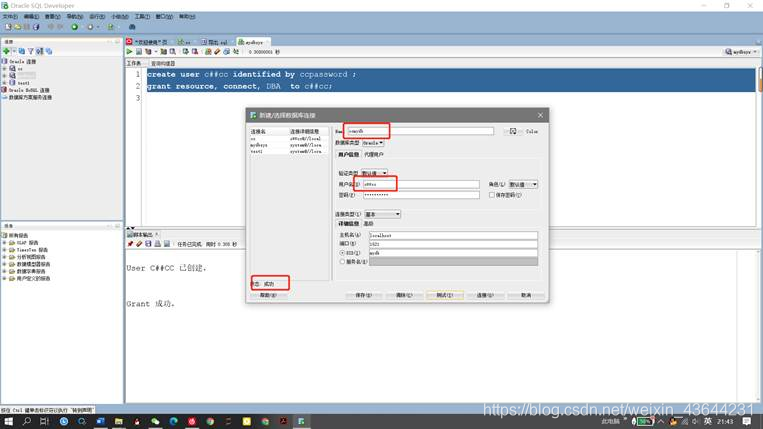This screenshot has height=429, width=763.
Task: Expand OLAP reports folder
Action: (x=5, y=243)
